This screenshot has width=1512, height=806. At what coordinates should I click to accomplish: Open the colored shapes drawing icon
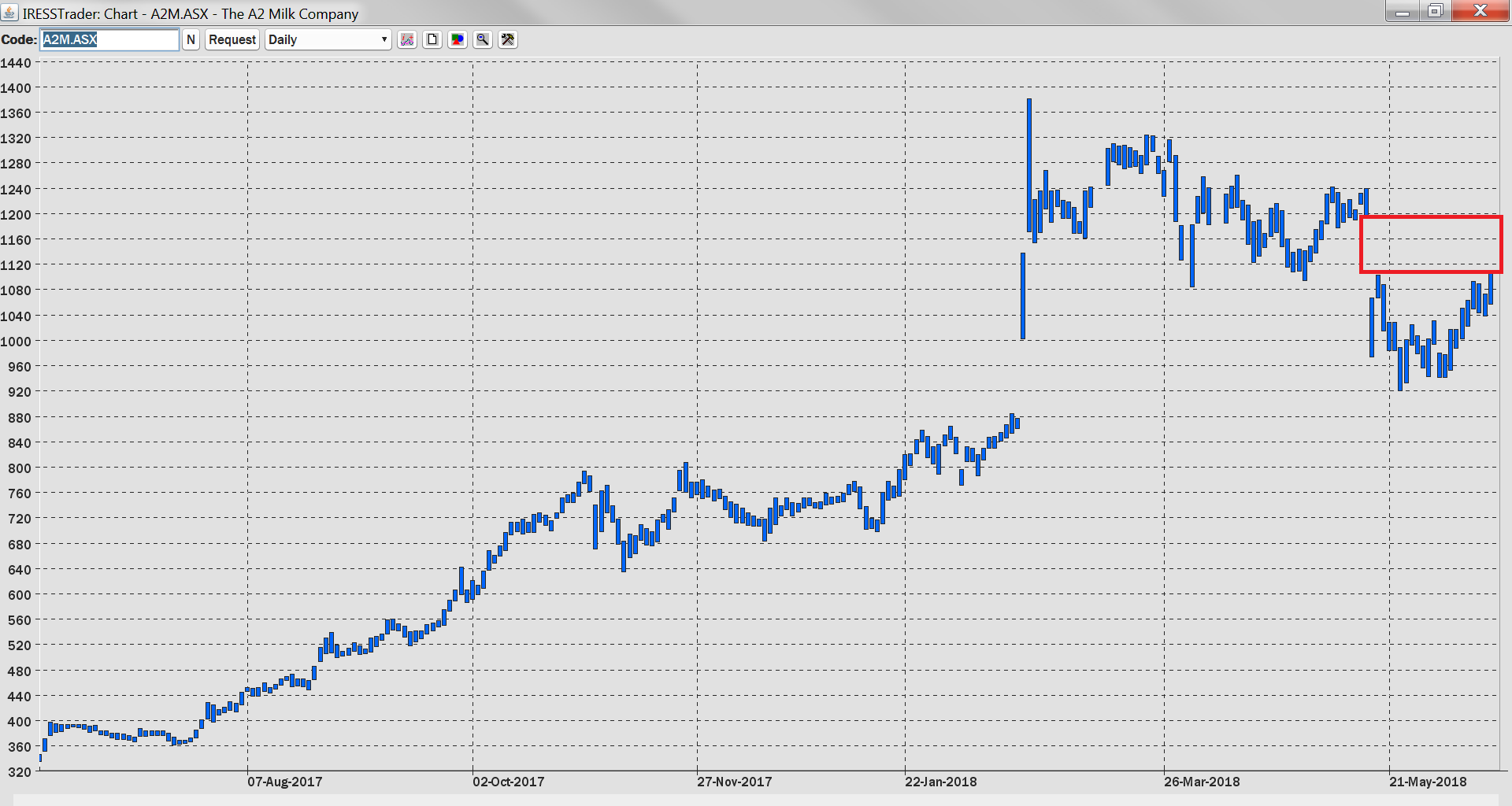pos(458,39)
